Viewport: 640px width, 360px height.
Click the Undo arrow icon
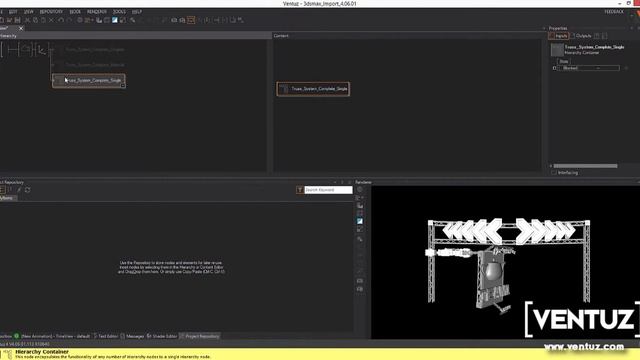point(61,20)
